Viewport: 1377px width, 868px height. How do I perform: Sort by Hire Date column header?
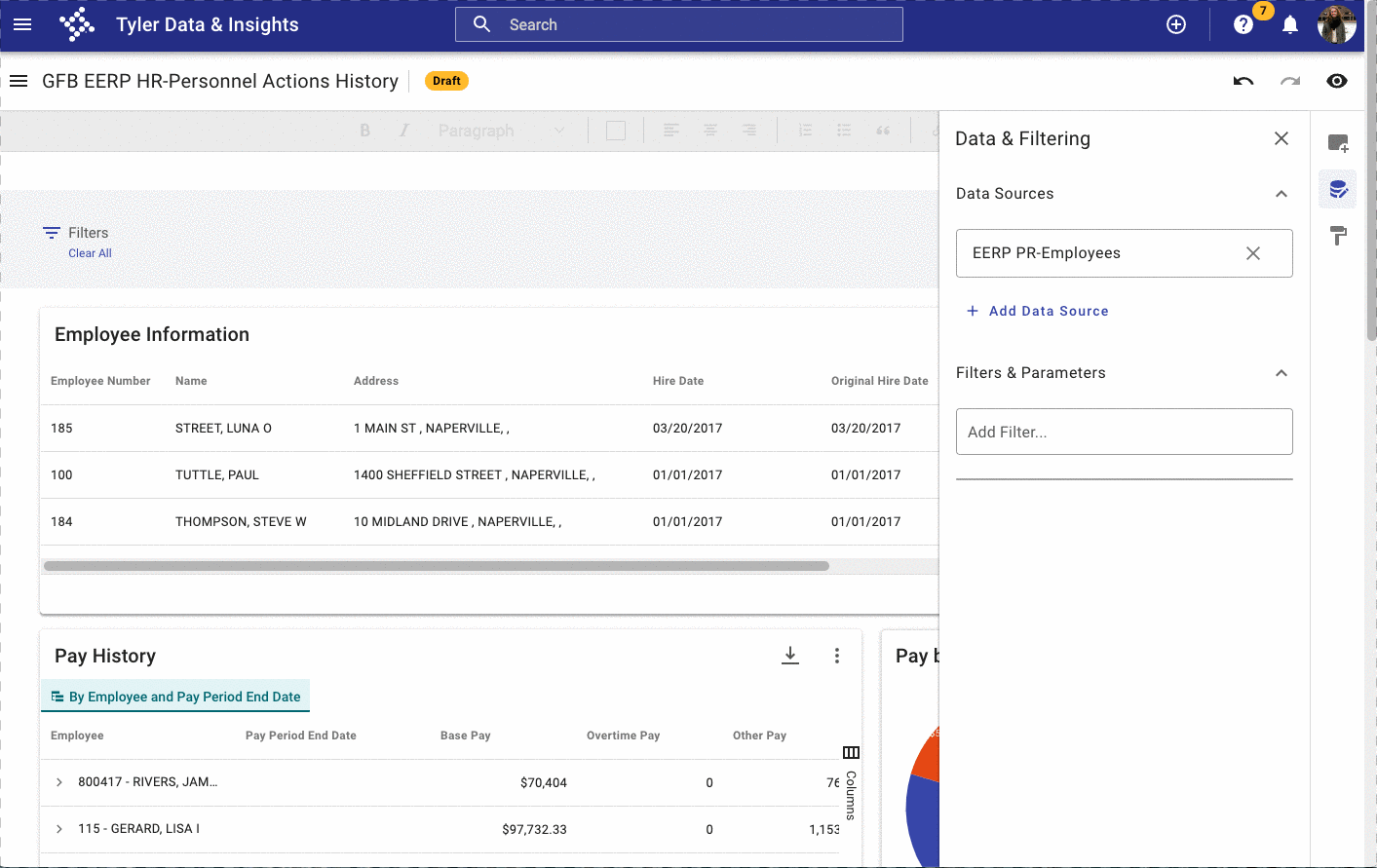pos(678,381)
